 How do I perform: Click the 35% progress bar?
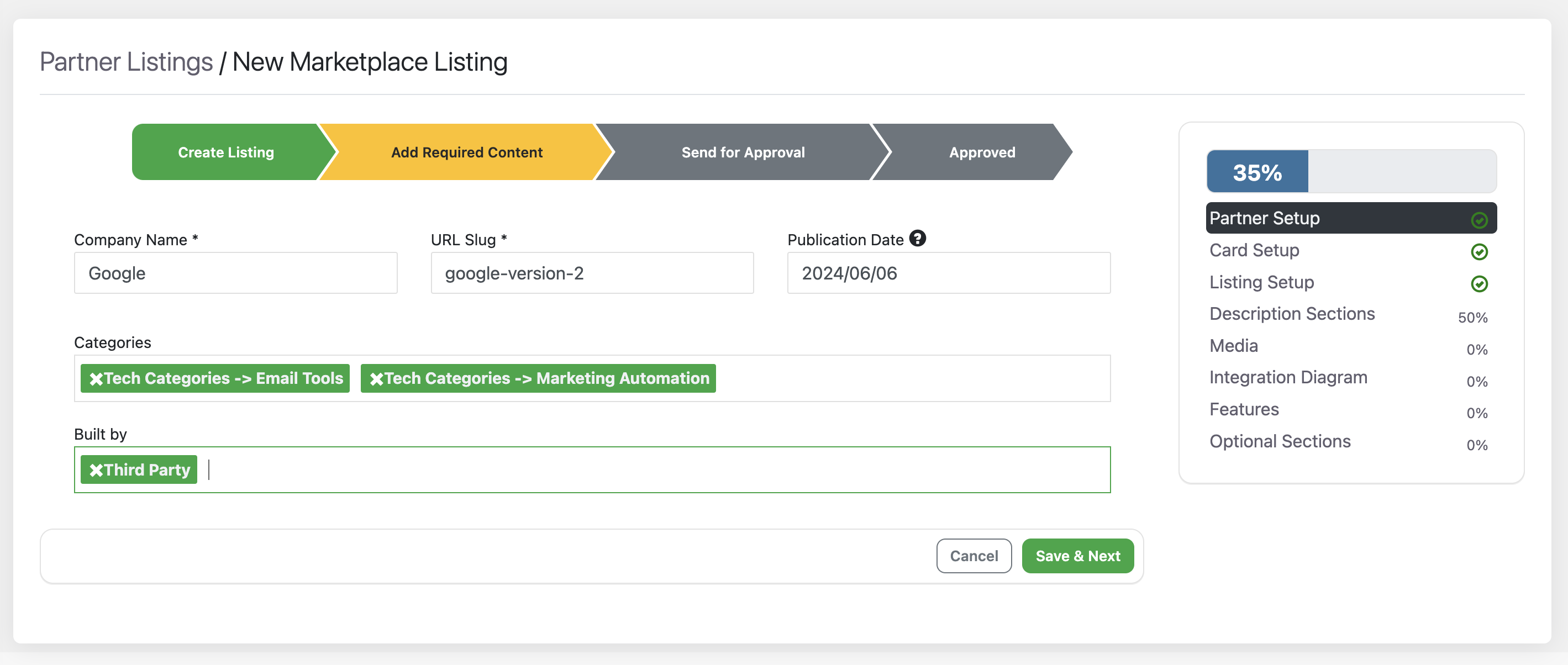tap(1351, 172)
